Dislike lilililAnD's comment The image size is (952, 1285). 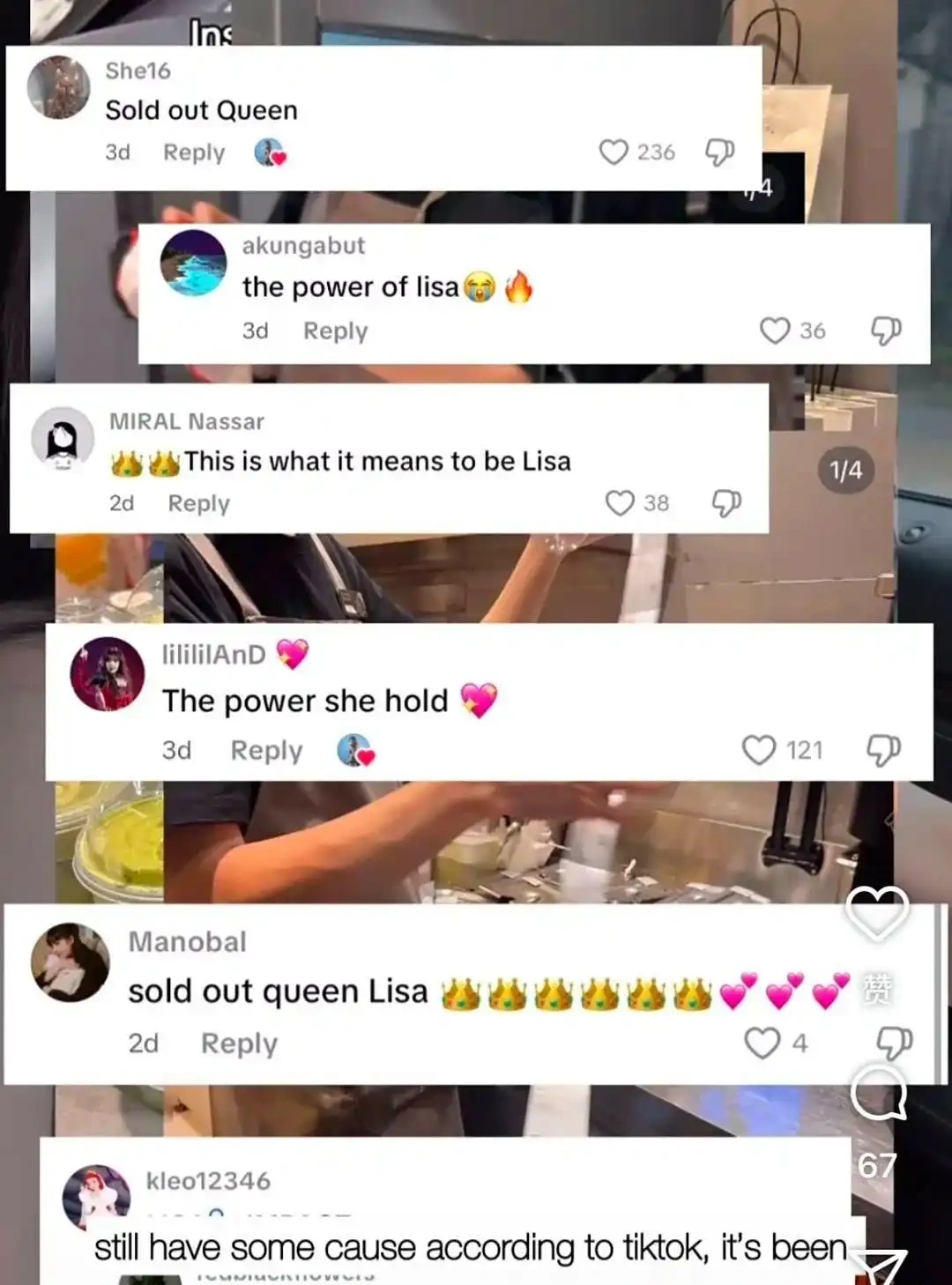tap(883, 750)
